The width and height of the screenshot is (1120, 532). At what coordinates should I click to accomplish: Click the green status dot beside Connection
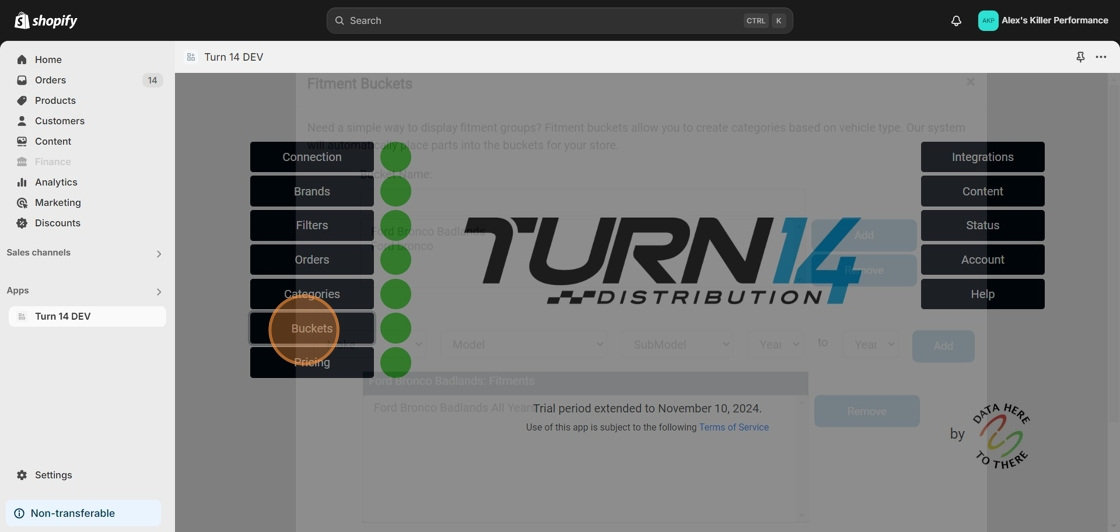pos(395,157)
